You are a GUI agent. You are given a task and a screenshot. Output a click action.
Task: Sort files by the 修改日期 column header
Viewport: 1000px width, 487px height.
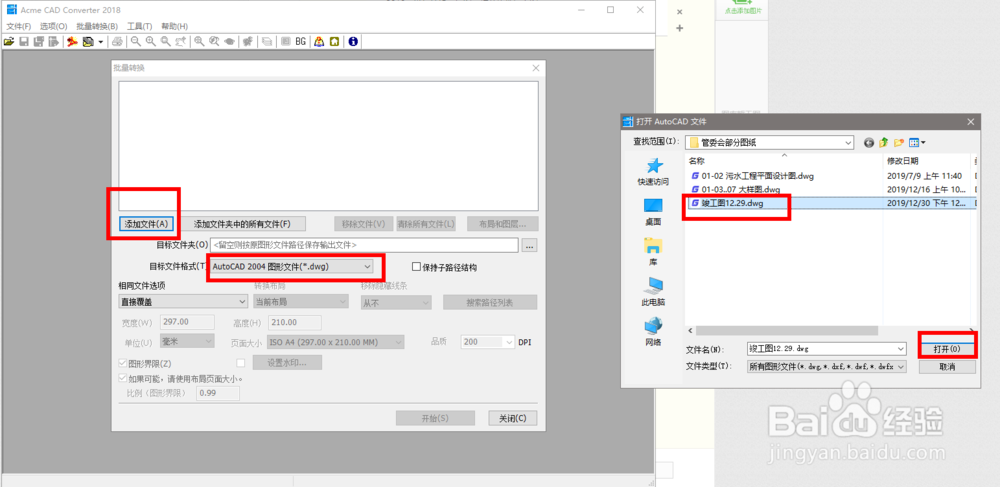coord(927,161)
